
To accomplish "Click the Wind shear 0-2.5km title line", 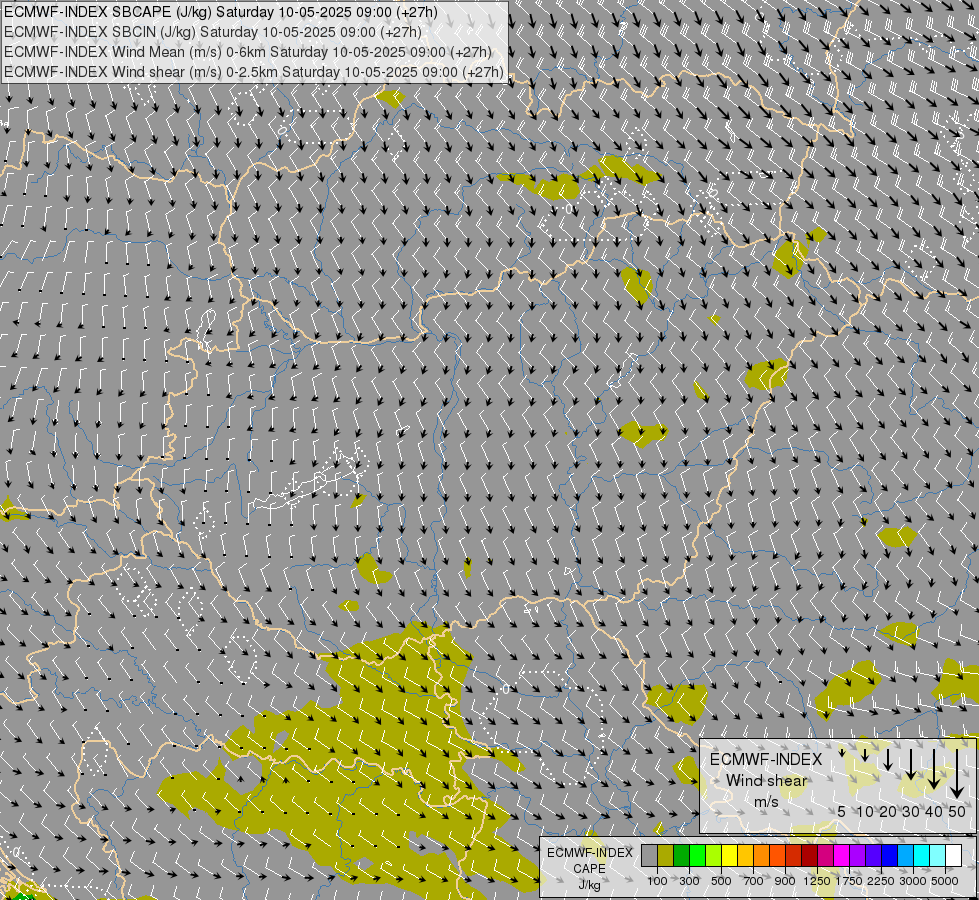I will (x=253, y=72).
